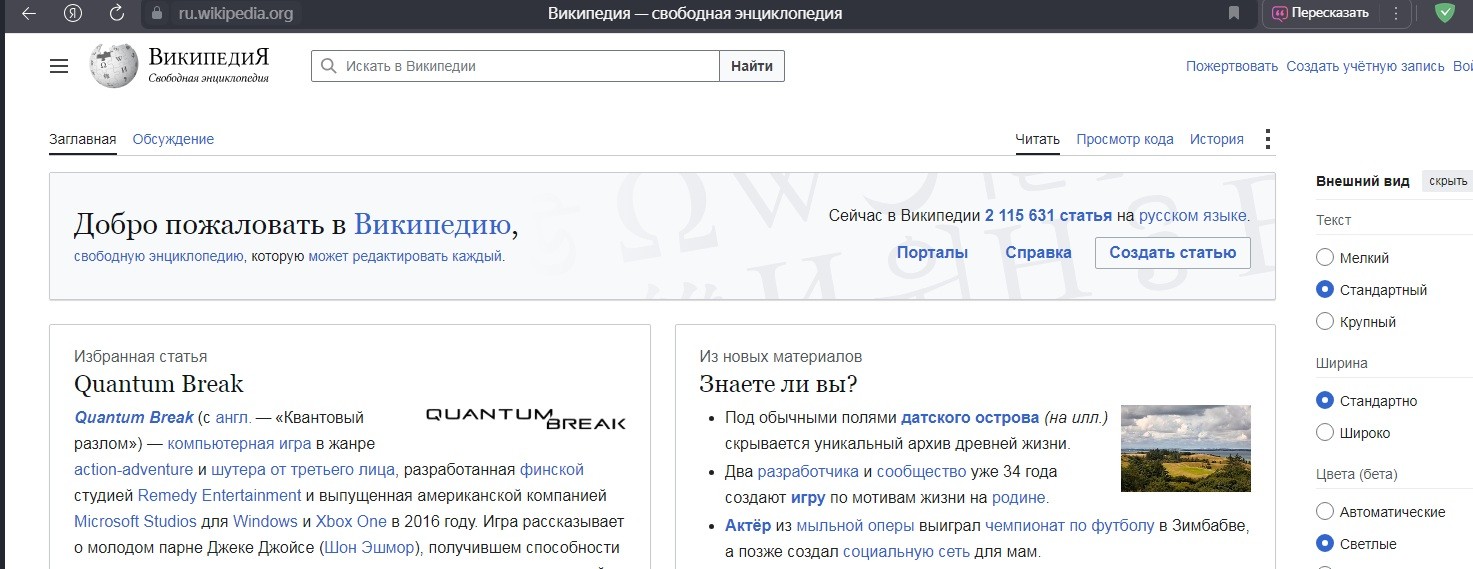Click the Wikipedia globe logo

tap(113, 66)
